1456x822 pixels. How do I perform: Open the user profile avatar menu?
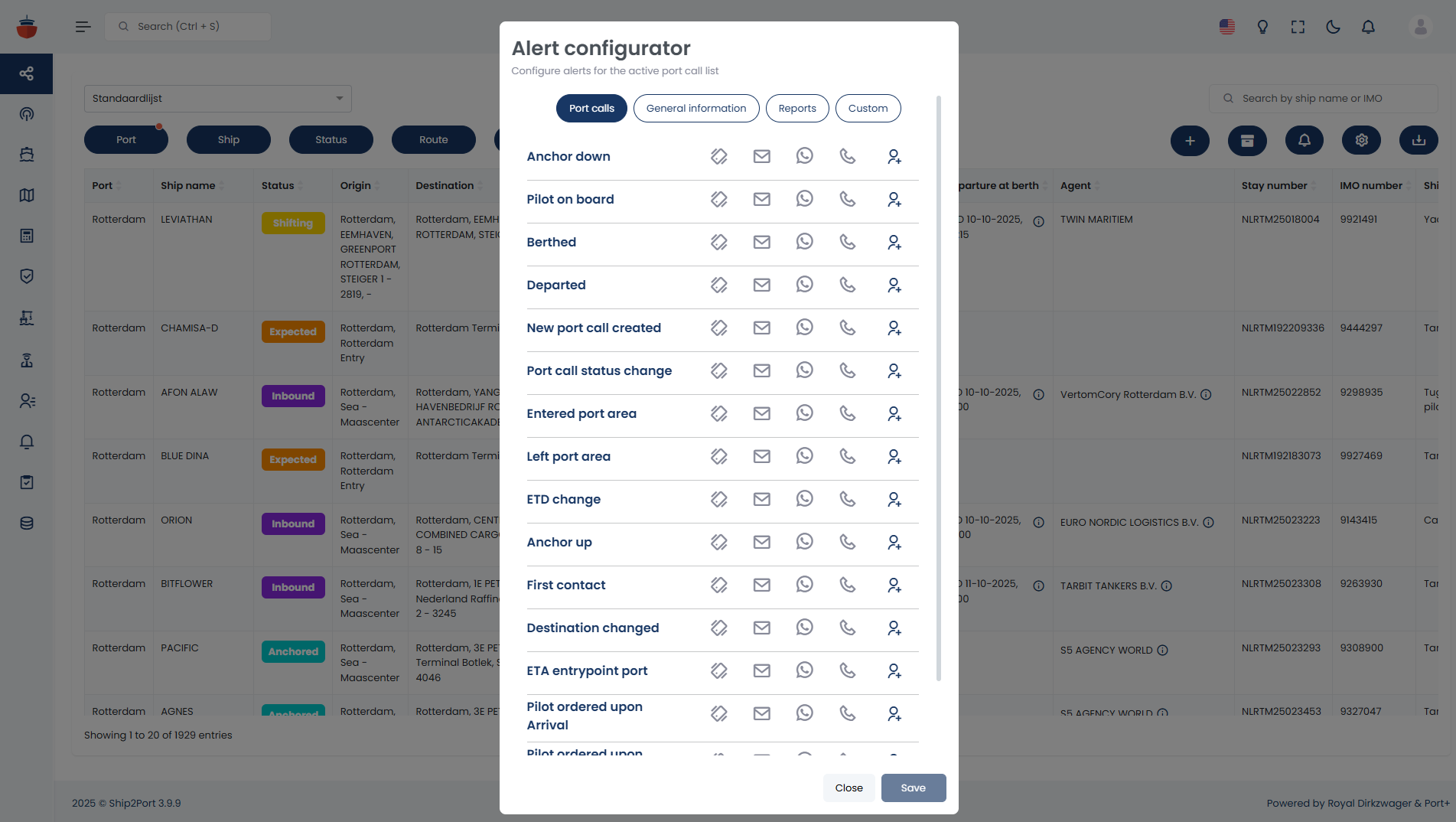[1420, 27]
